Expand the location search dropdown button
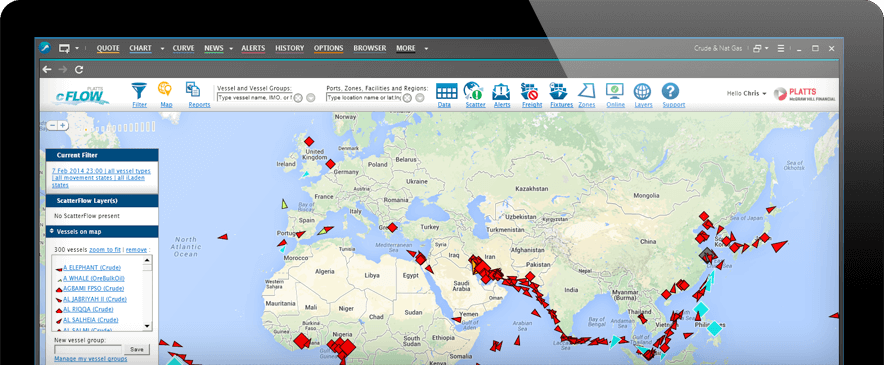884x365 pixels. tap(420, 98)
